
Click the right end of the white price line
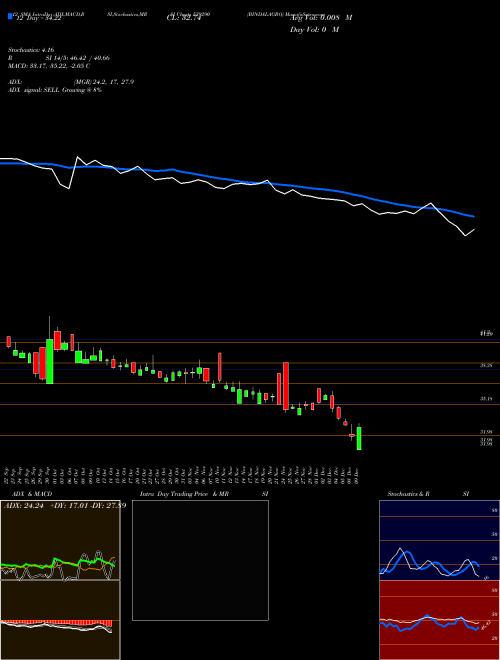(x=473, y=230)
